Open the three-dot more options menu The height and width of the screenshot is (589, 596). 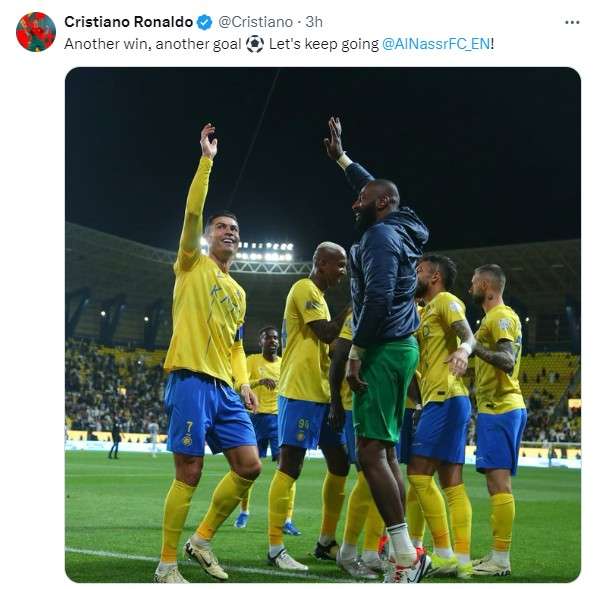click(572, 22)
